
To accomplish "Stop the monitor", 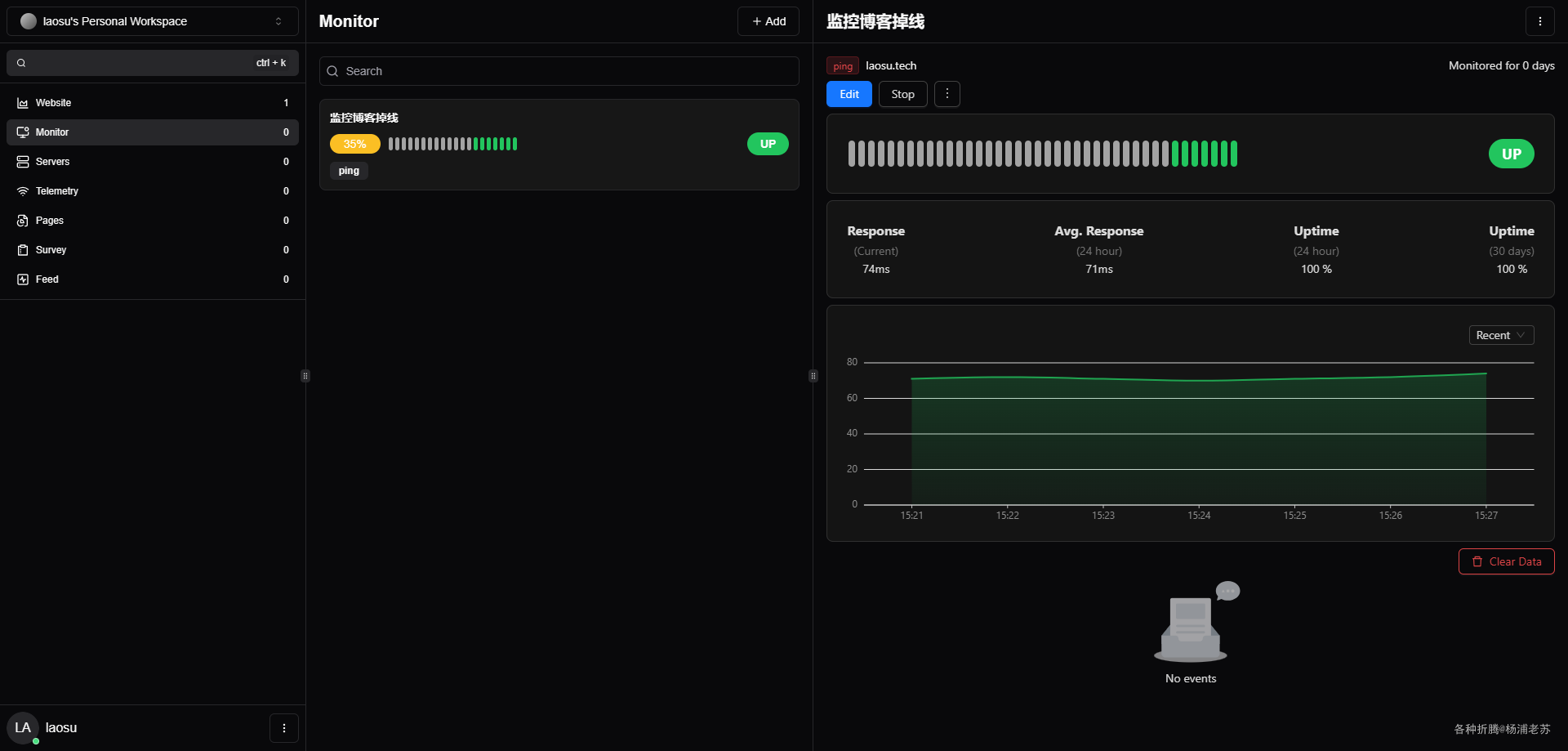I will pyautogui.click(x=903, y=94).
